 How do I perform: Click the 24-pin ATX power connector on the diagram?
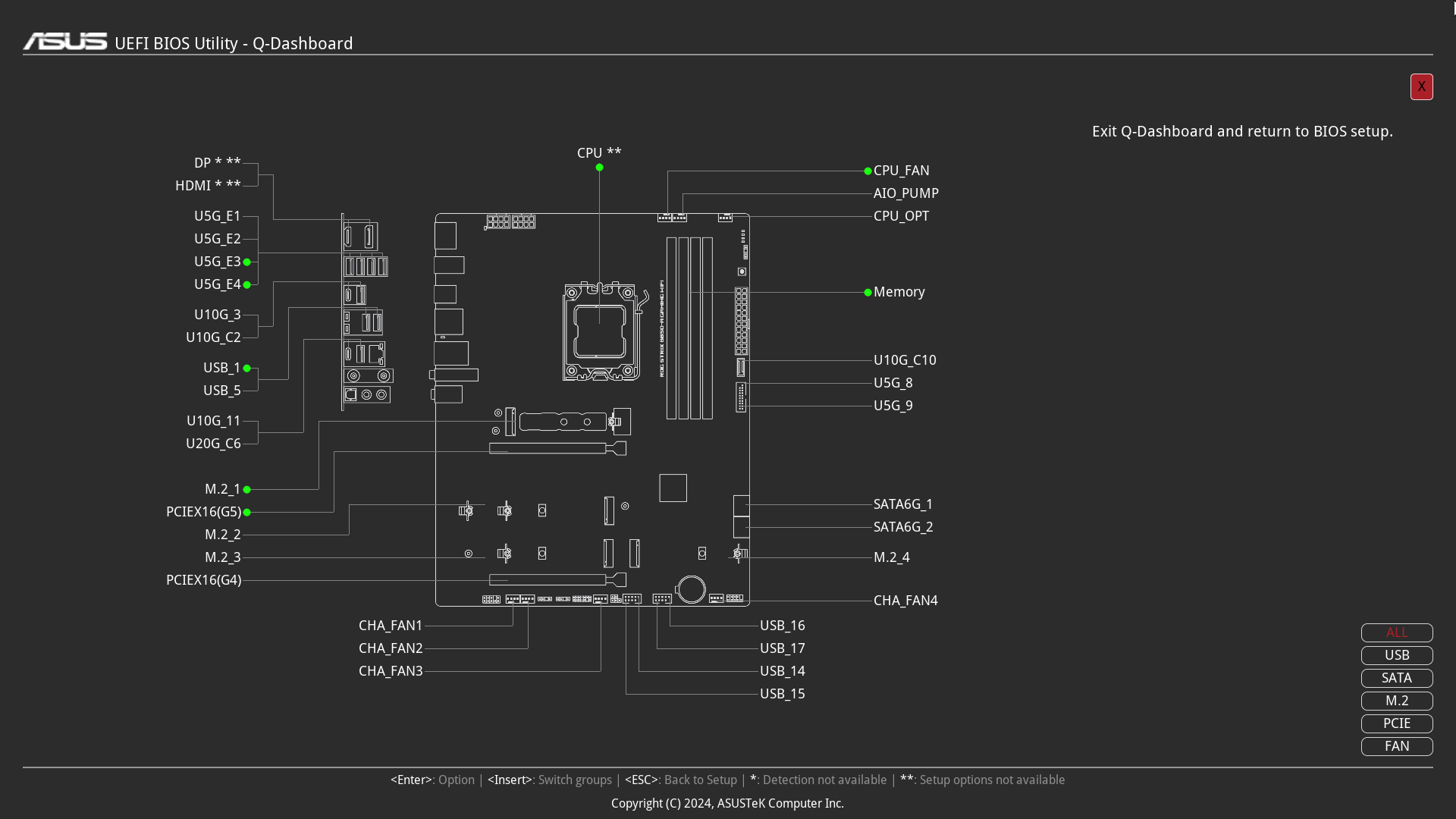(x=742, y=321)
